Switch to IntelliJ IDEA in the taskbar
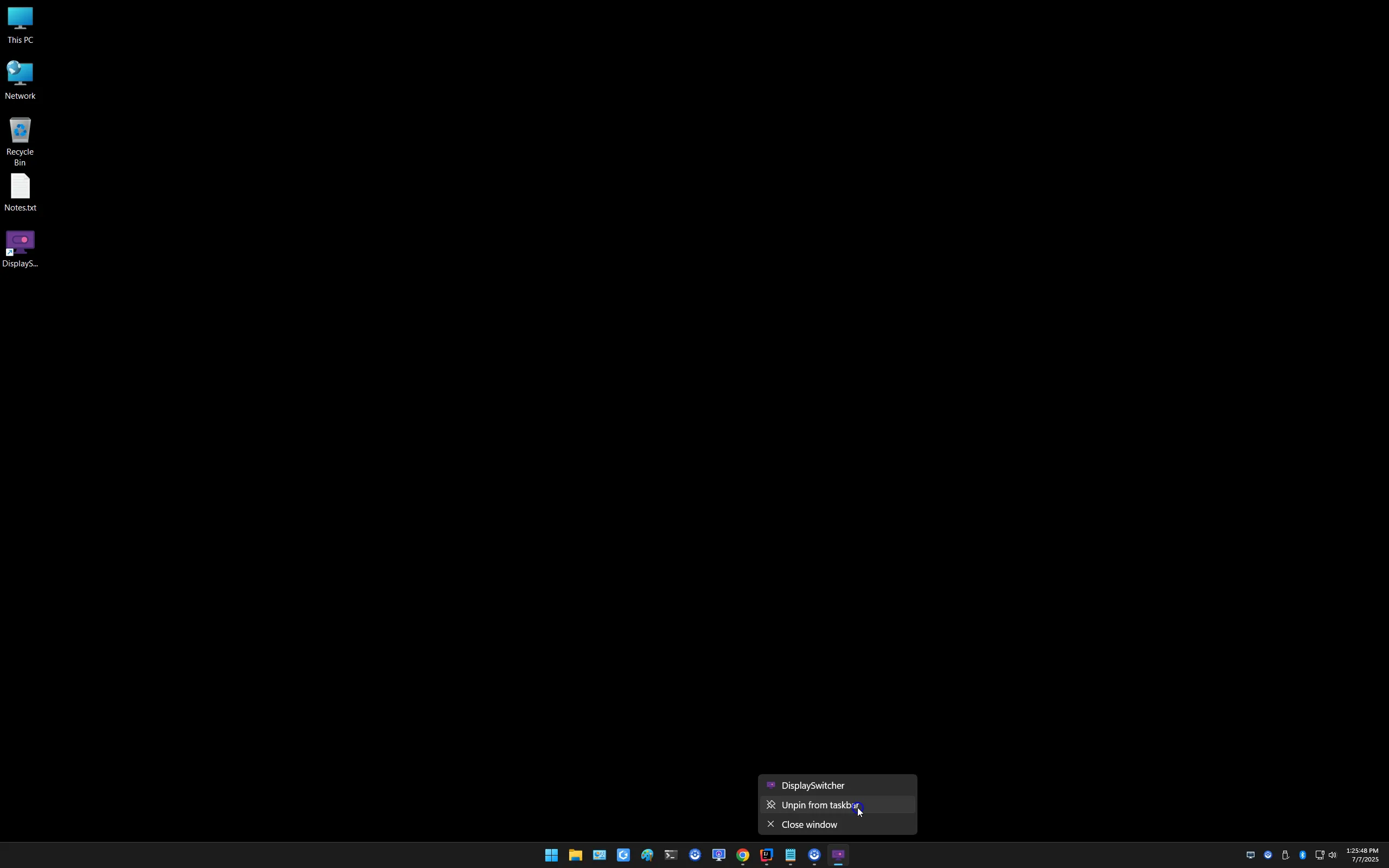The image size is (1389, 868). 767,856
